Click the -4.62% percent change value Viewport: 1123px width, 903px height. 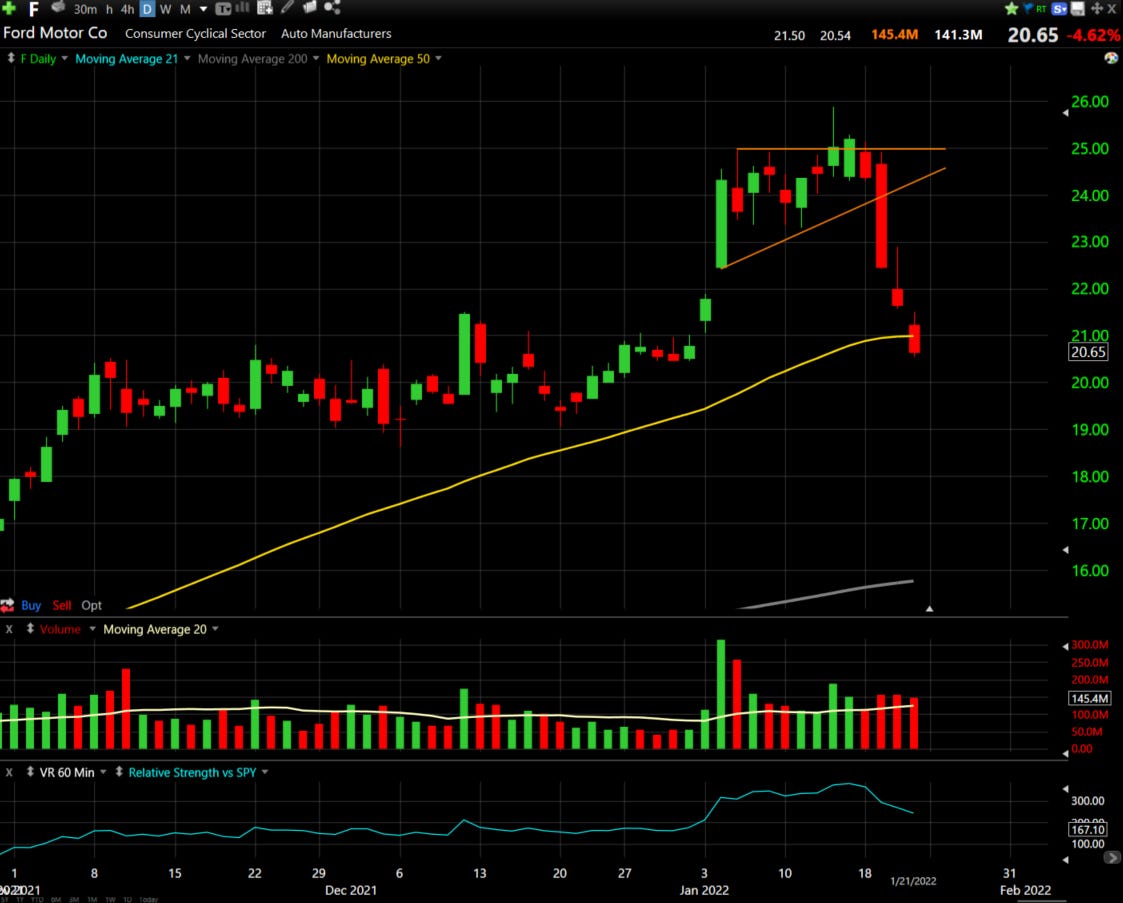click(1093, 35)
